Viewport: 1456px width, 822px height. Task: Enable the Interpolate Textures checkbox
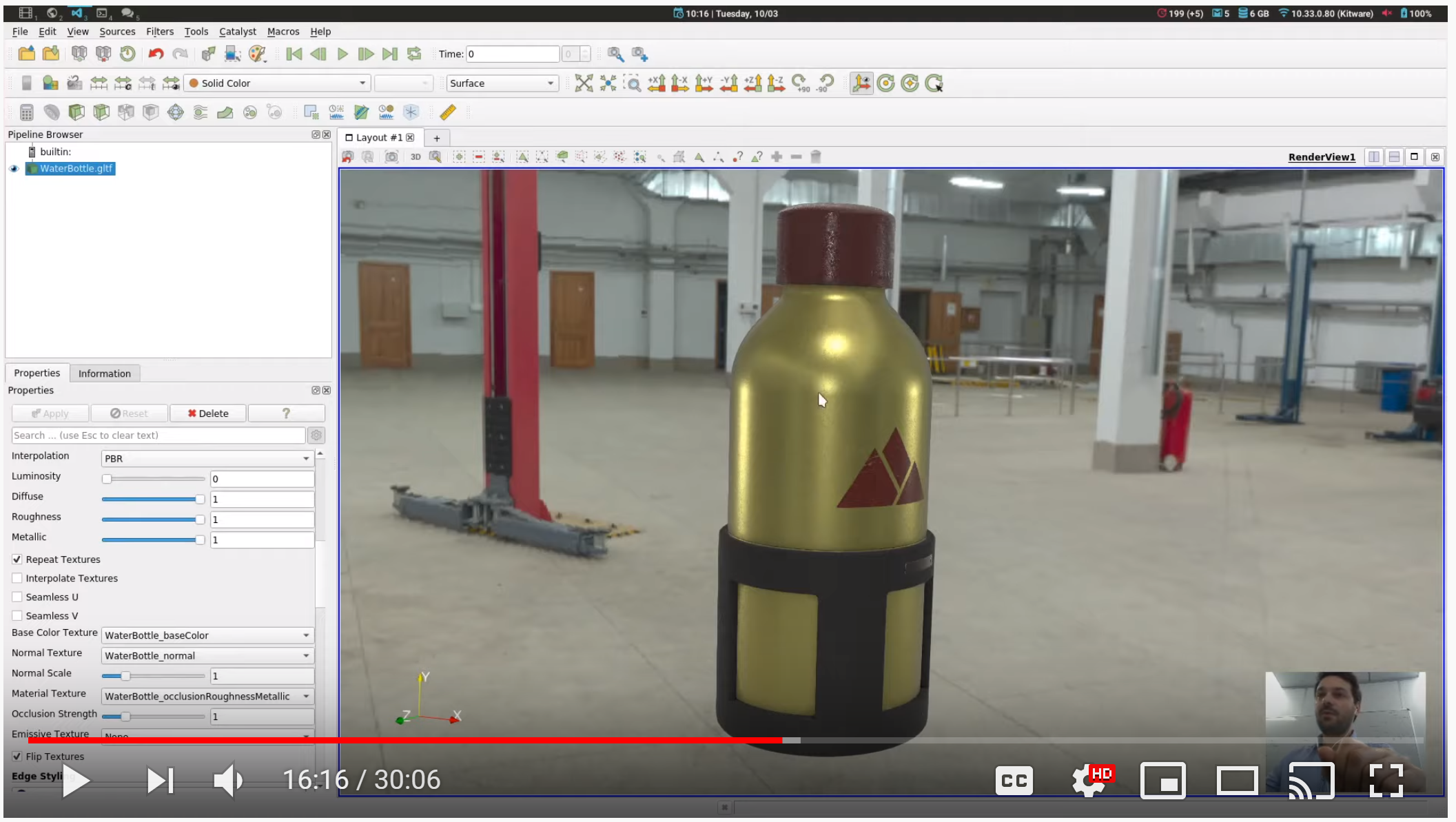17,578
